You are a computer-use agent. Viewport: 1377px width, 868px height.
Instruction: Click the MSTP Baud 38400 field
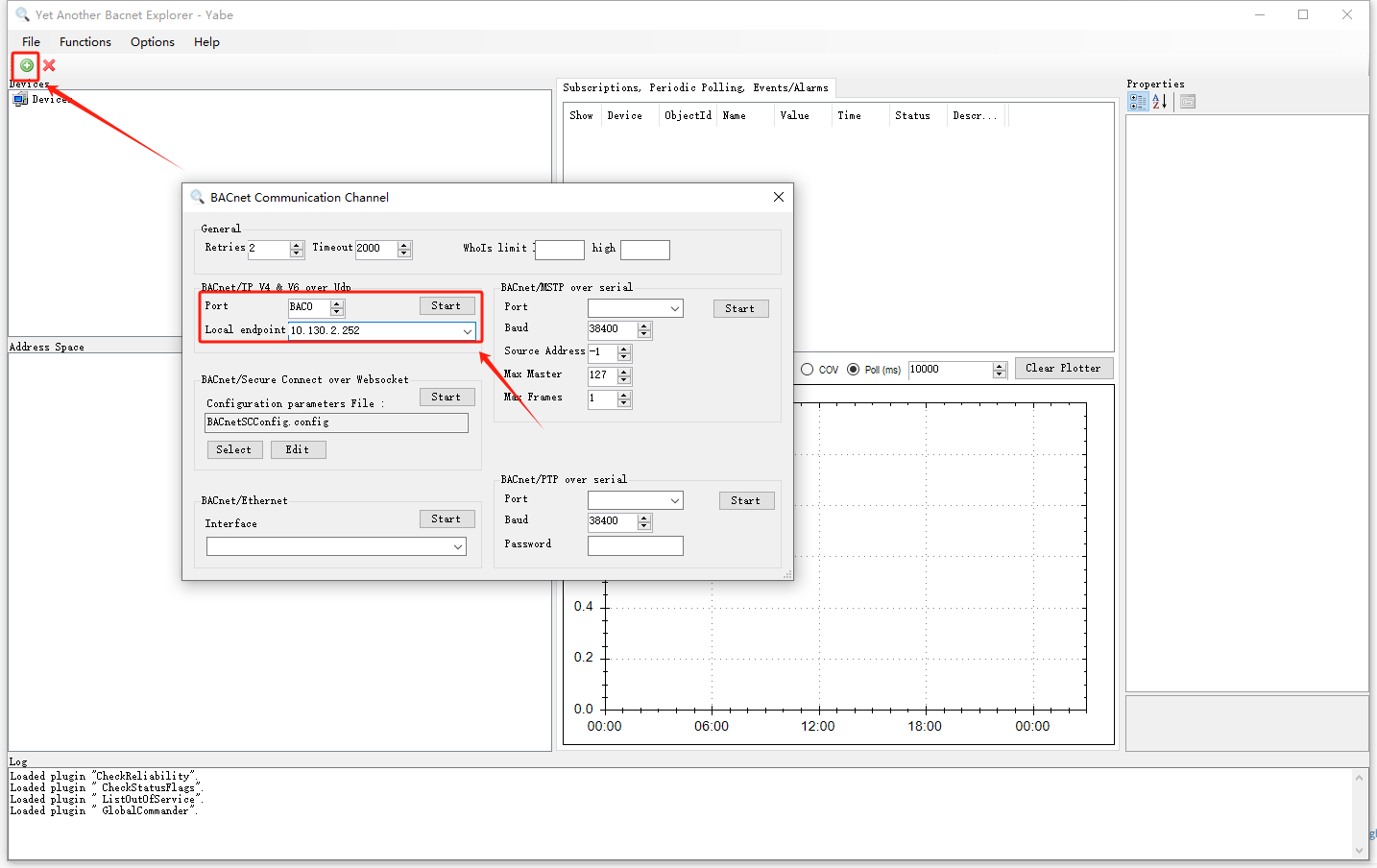pos(613,329)
